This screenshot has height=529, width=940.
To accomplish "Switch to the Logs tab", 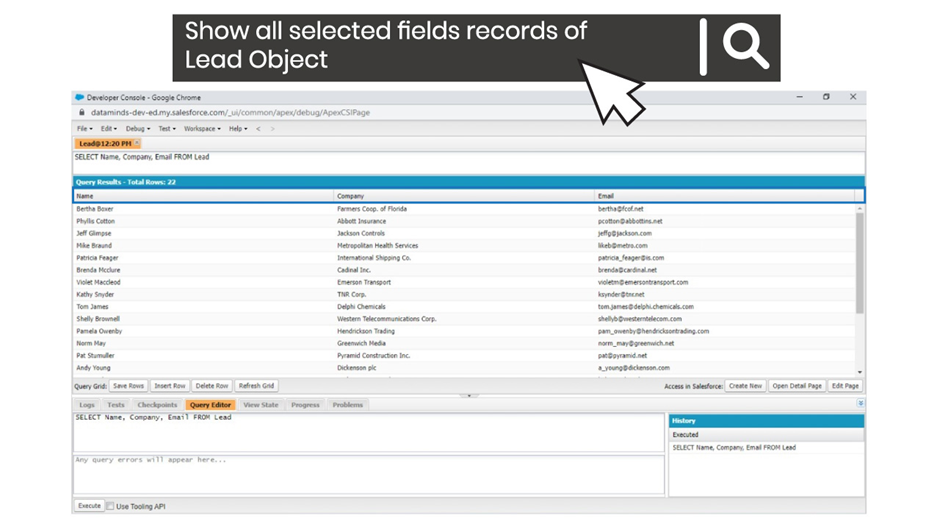I will point(87,405).
